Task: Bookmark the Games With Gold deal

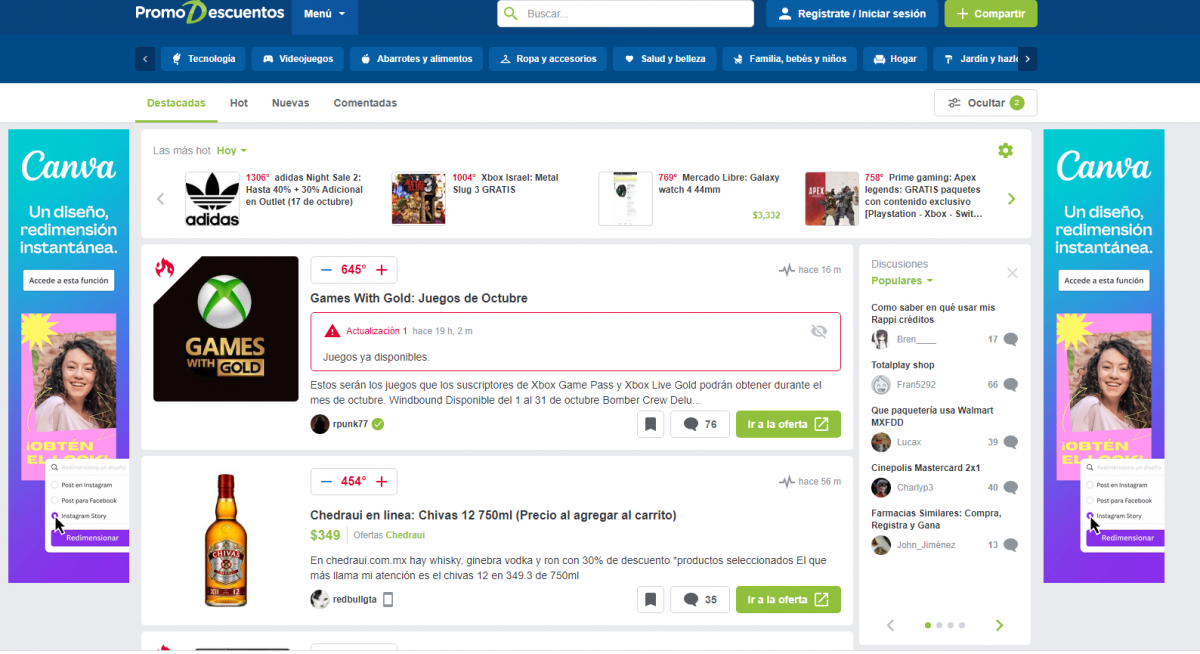Action: coord(650,424)
